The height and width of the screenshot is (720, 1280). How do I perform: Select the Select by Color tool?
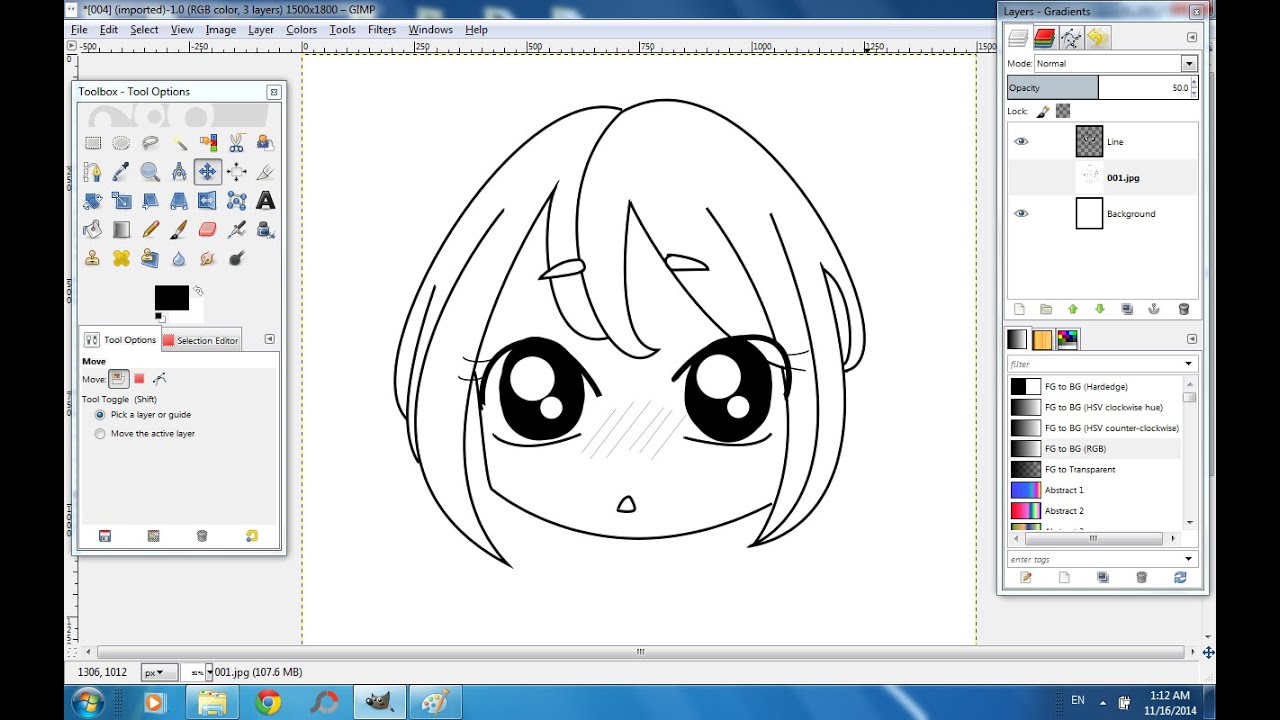pyautogui.click(x=208, y=143)
